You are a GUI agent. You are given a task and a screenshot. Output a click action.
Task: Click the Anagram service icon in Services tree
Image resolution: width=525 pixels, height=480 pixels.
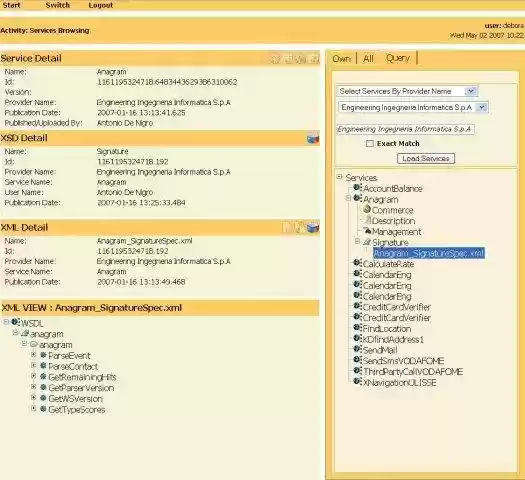pyautogui.click(x=357, y=198)
